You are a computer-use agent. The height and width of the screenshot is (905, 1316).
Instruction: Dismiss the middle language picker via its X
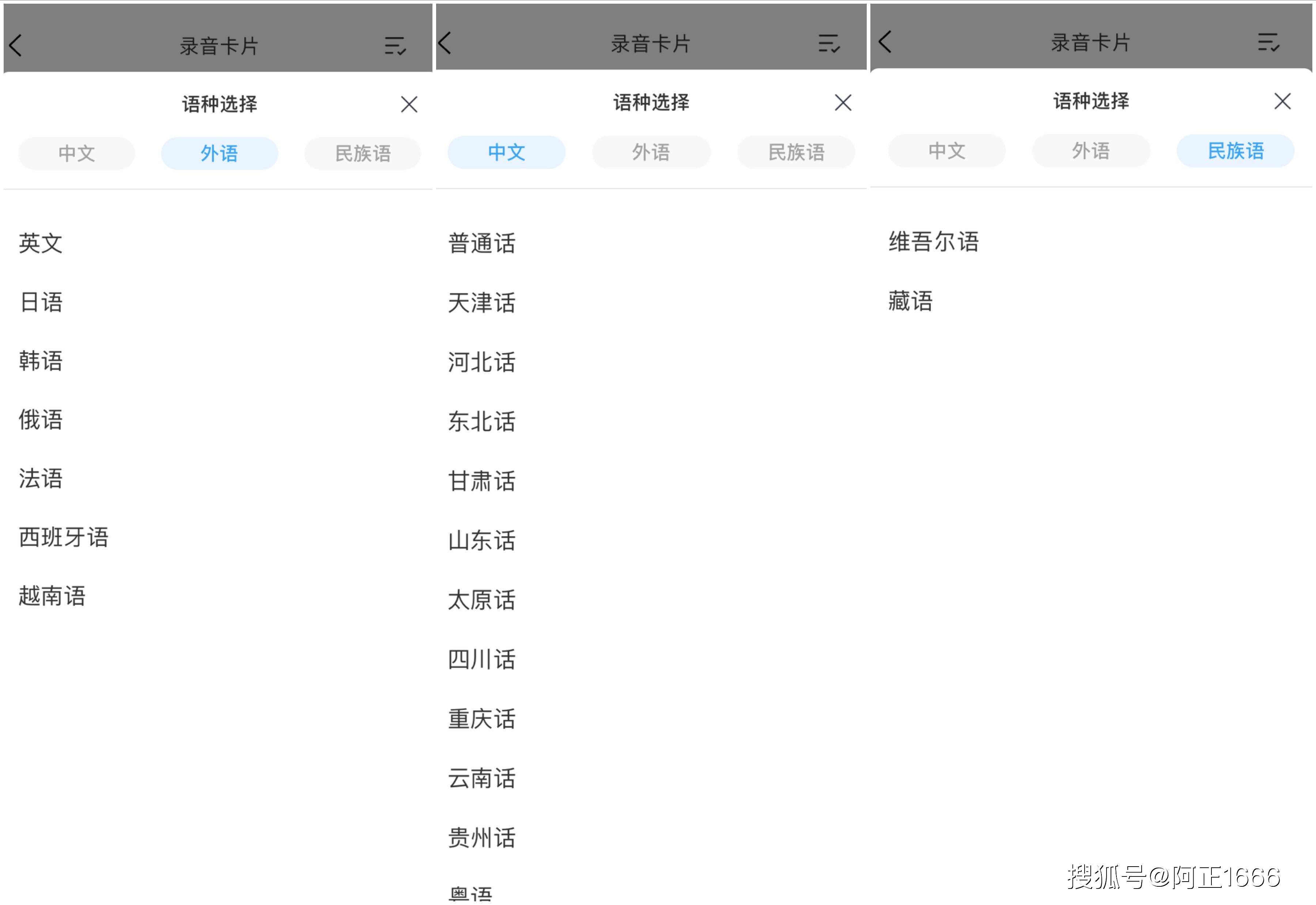842,103
